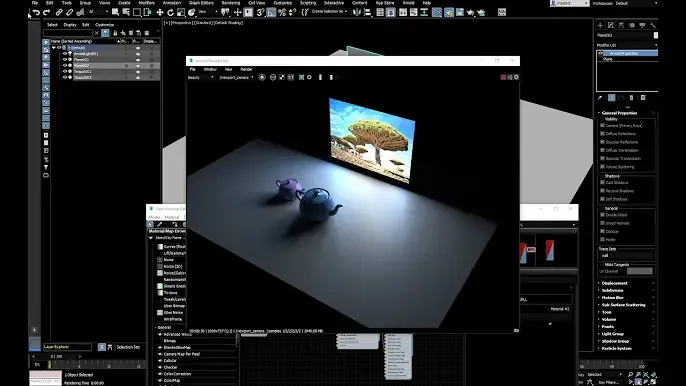Click the scene explorer search field
Screen dimensions: 686x386
pyautogui.click(x=68, y=33)
